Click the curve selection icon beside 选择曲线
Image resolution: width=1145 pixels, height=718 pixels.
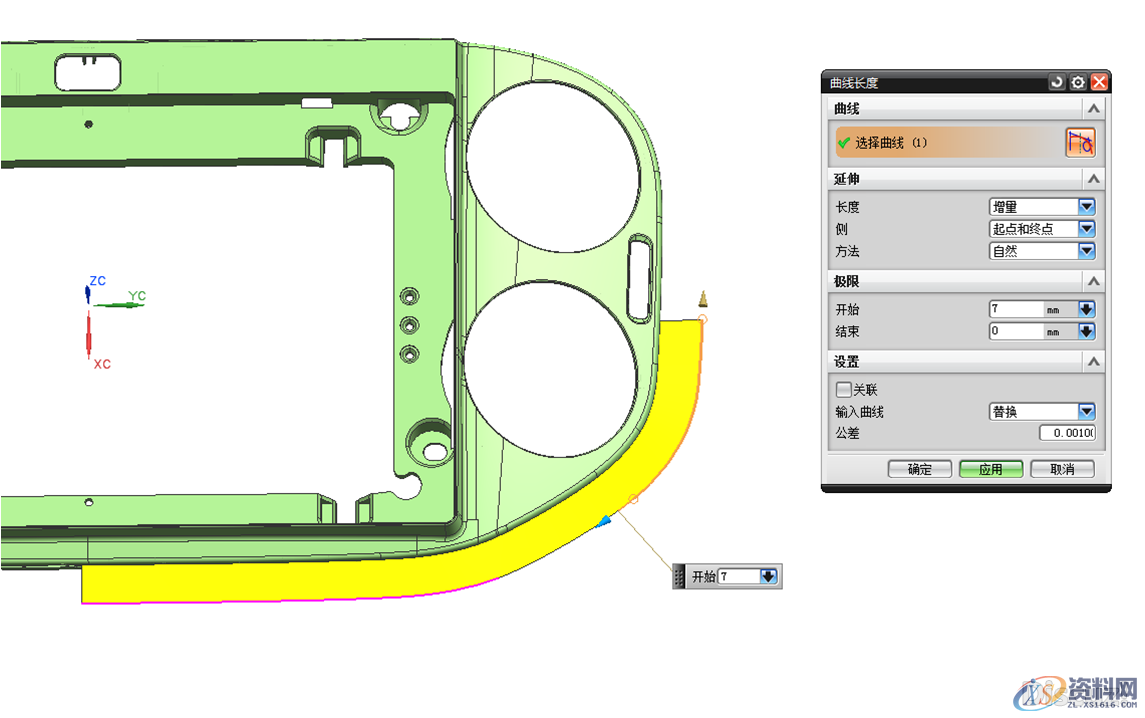click(x=1080, y=143)
